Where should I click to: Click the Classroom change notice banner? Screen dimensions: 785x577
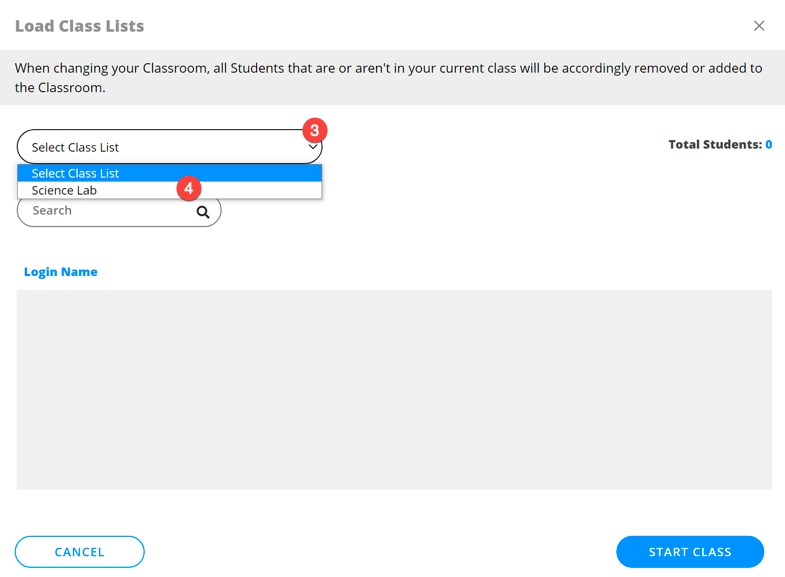point(392,78)
